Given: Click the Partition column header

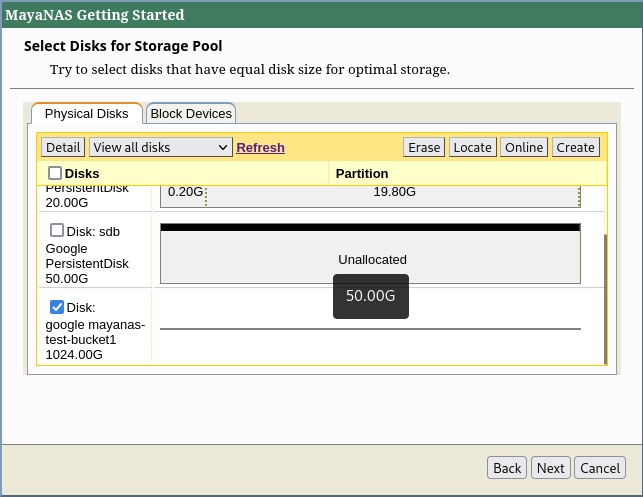Looking at the screenshot, I should coord(362,174).
